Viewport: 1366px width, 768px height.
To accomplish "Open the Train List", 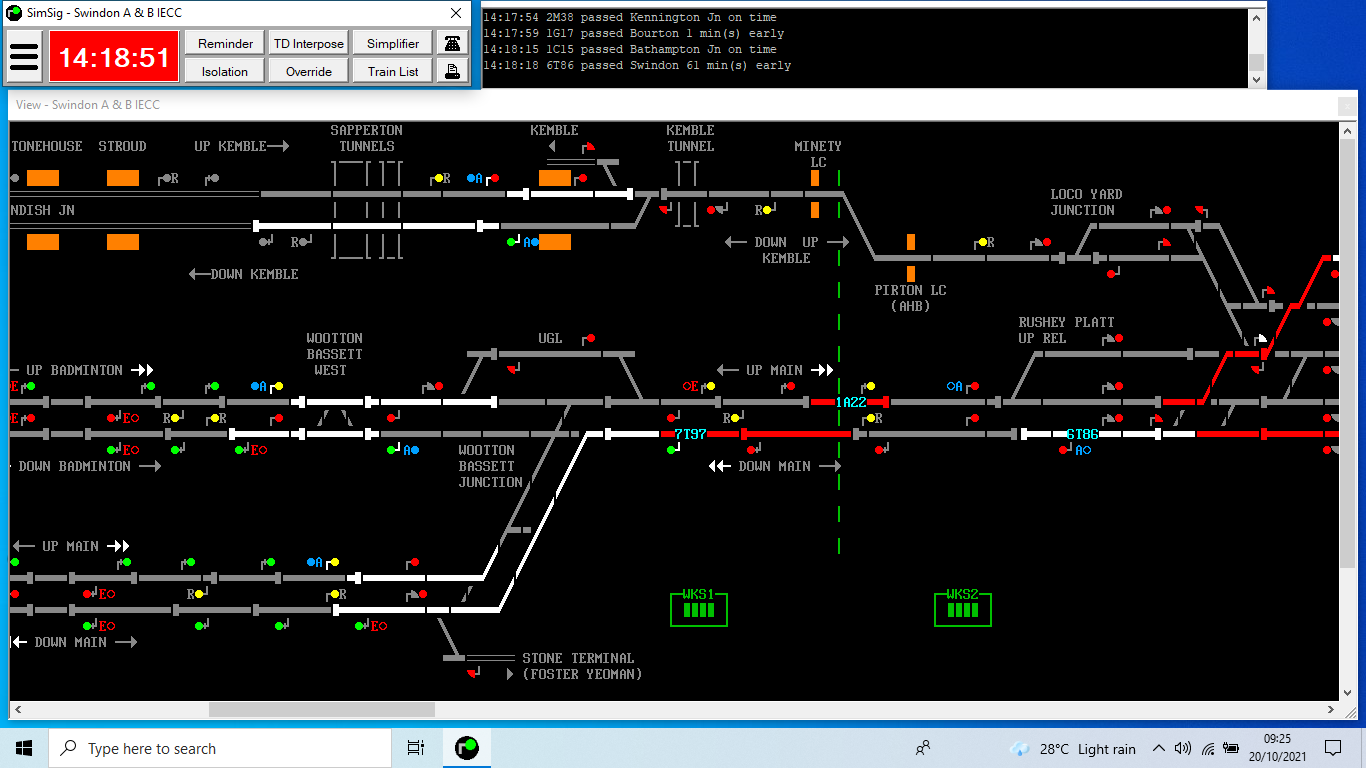I will click(393, 71).
